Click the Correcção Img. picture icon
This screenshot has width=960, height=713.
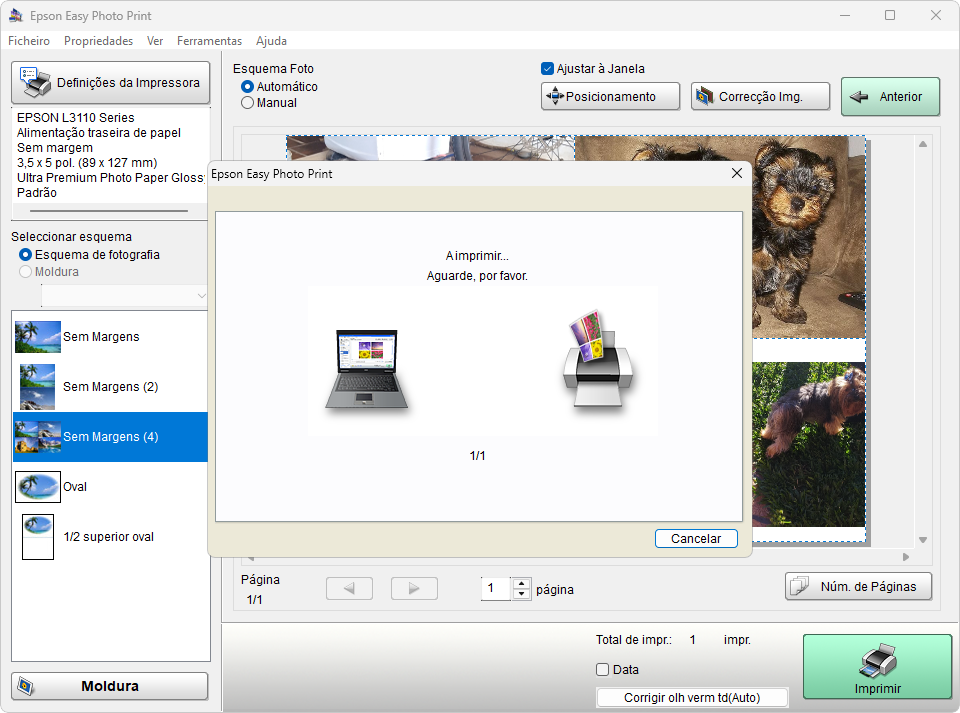(x=705, y=96)
